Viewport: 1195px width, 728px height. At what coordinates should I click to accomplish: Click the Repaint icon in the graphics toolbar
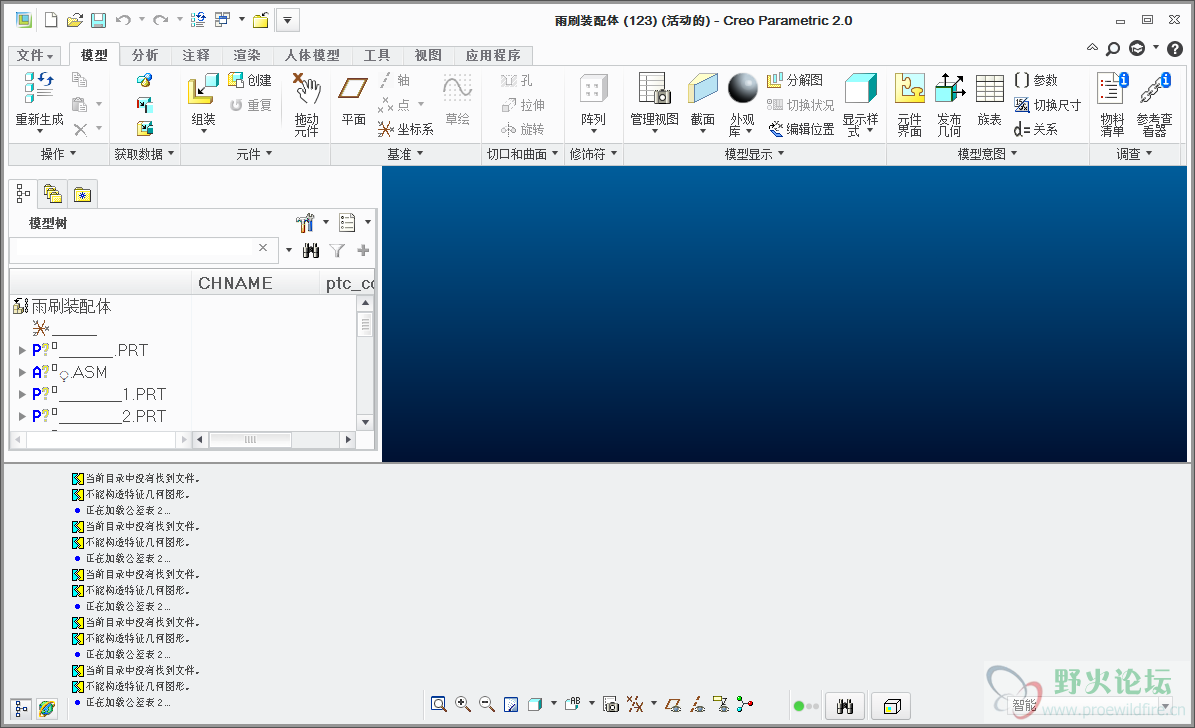511,704
